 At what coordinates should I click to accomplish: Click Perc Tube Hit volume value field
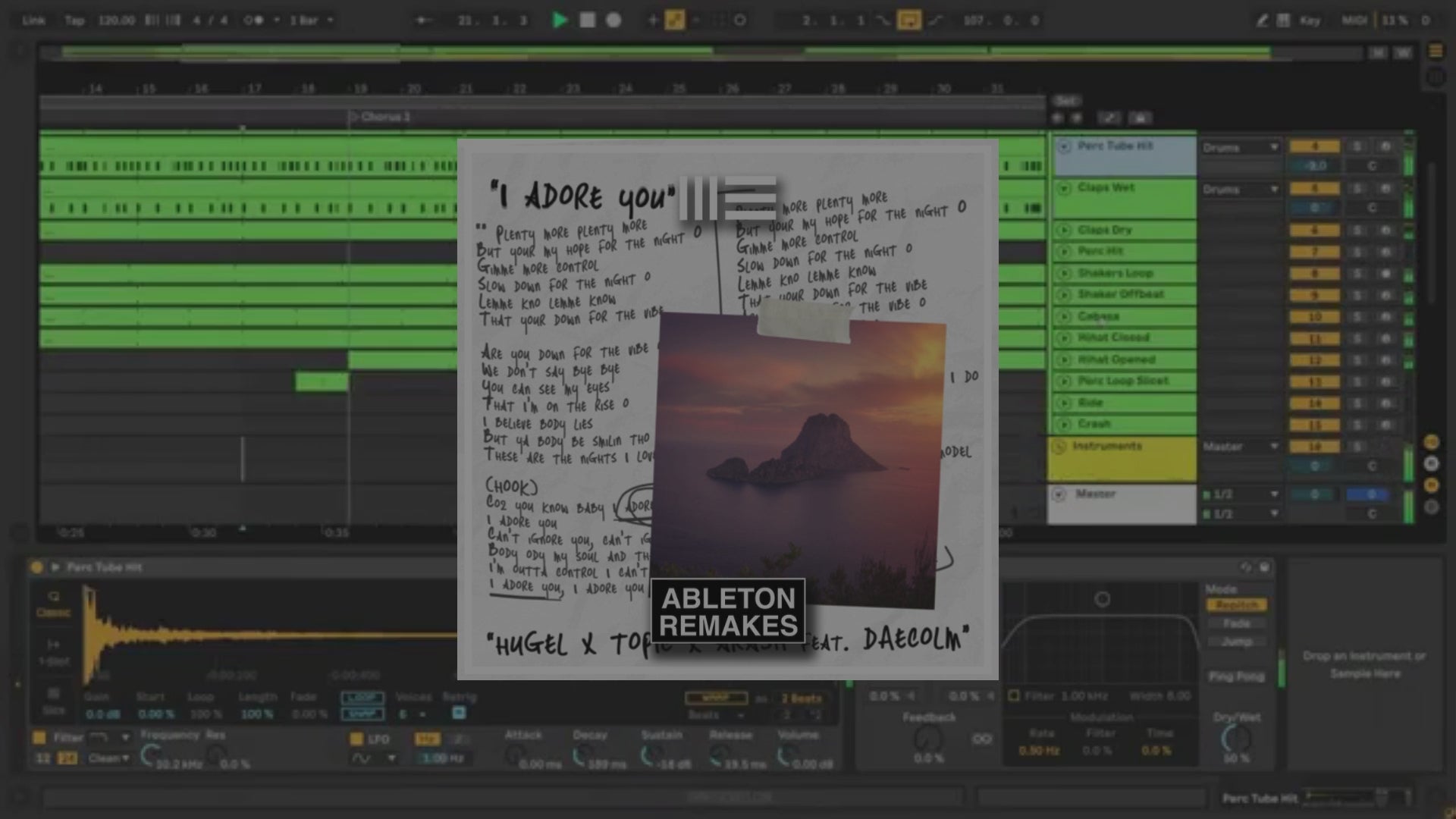(1314, 165)
